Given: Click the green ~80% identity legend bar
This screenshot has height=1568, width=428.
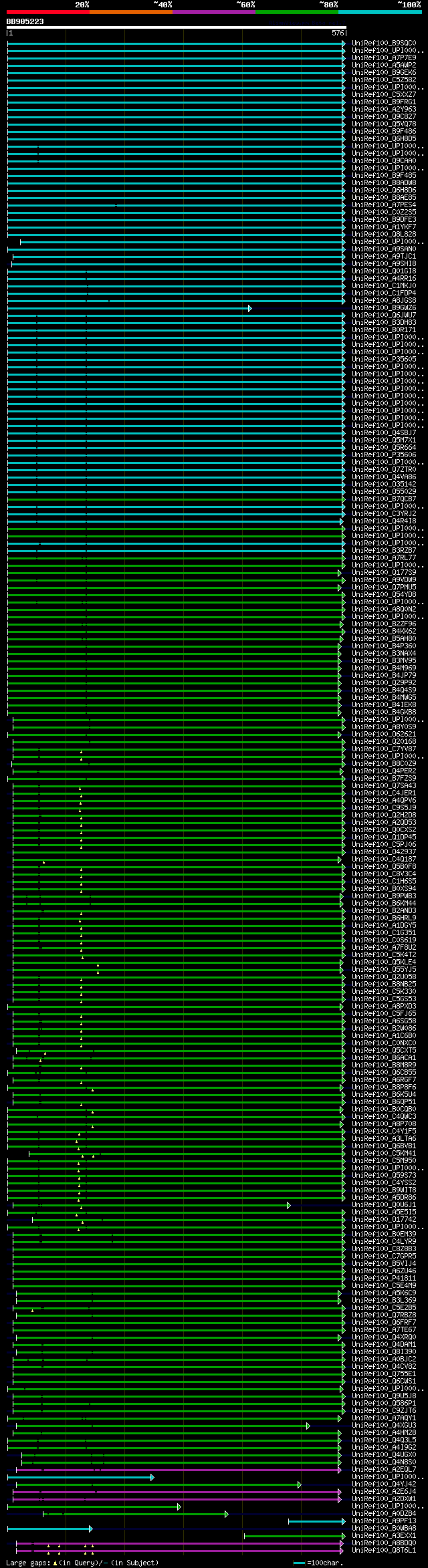Looking at the screenshot, I should [x=297, y=12].
